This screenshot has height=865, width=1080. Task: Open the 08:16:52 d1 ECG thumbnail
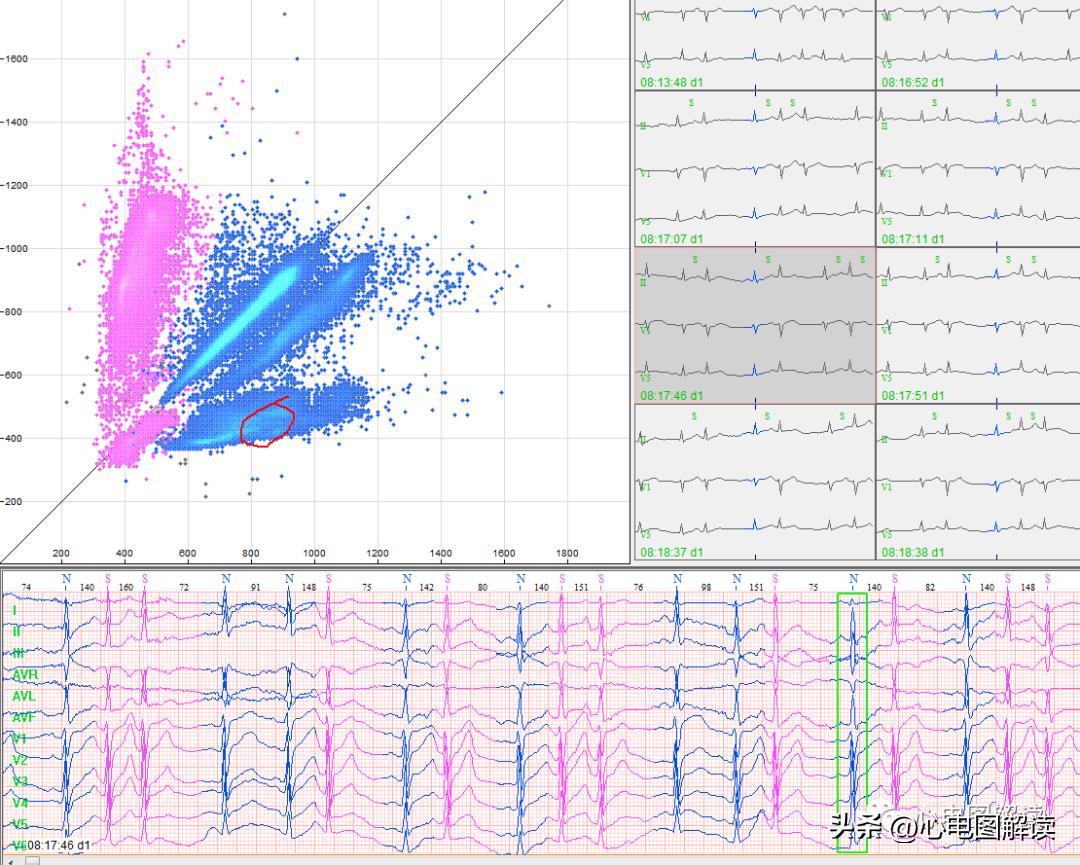978,45
